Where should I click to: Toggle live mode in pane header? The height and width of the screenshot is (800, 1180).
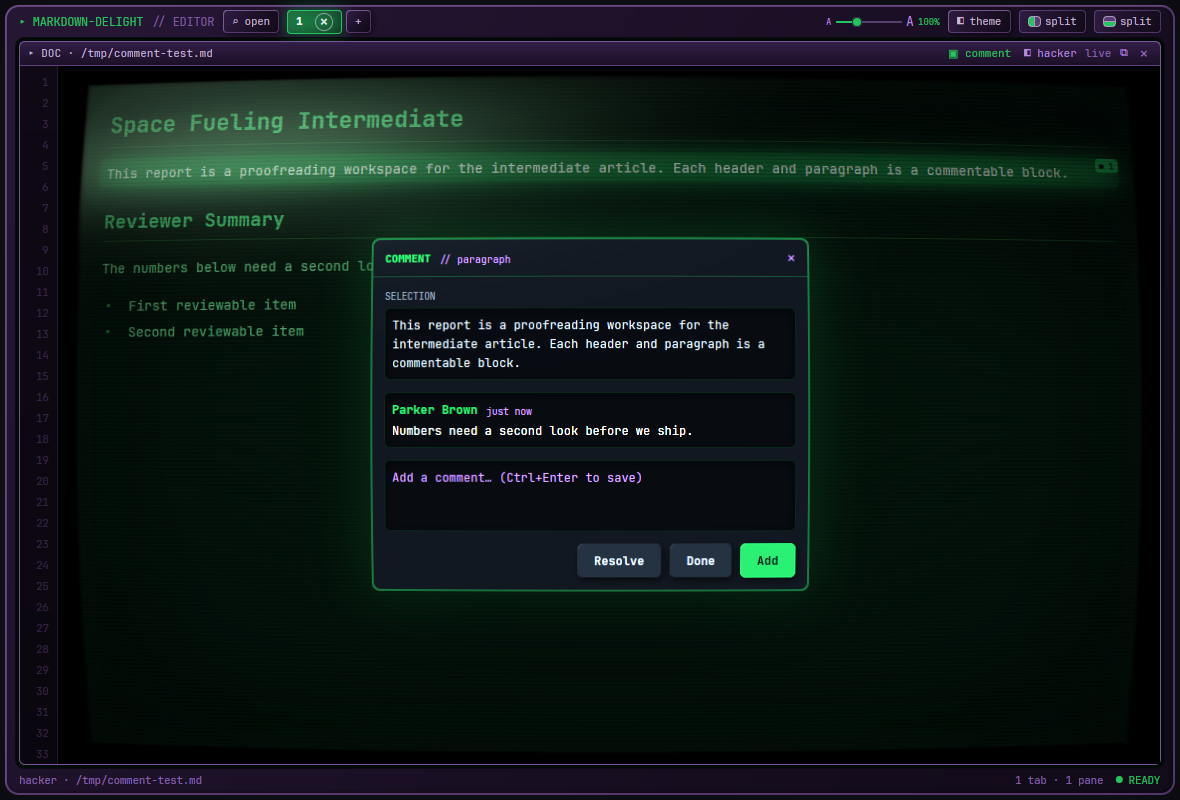point(1098,53)
